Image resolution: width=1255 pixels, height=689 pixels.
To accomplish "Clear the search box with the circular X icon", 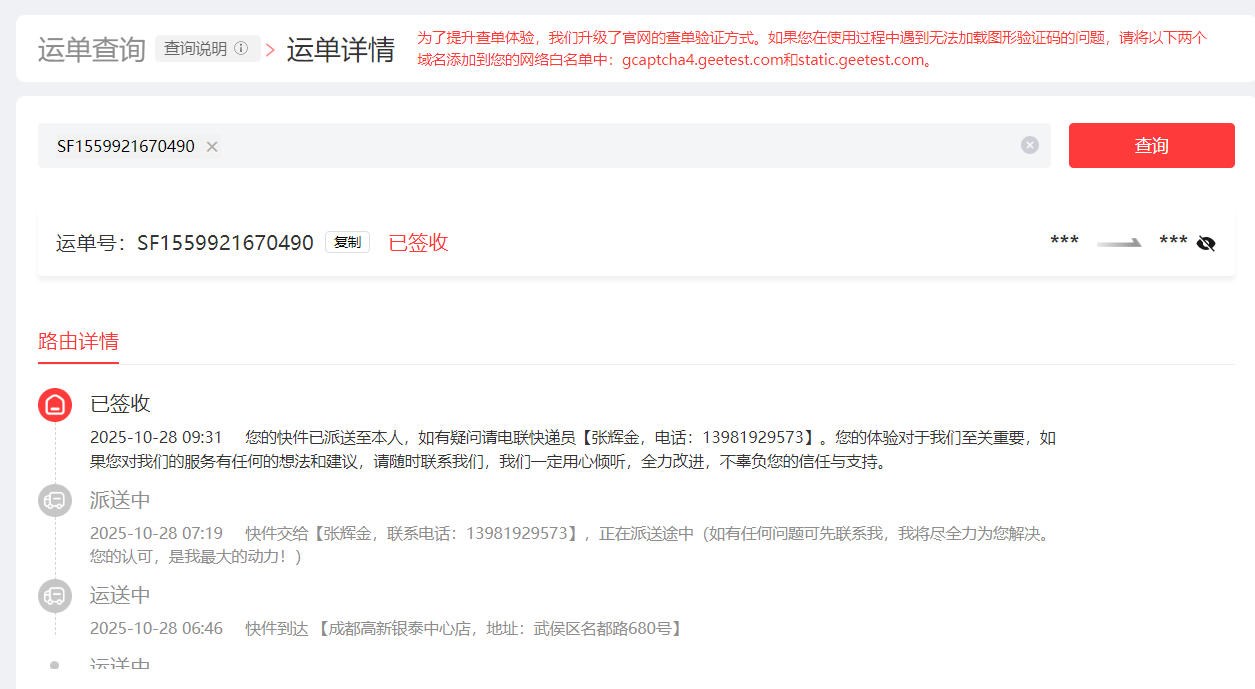I will (x=1030, y=145).
